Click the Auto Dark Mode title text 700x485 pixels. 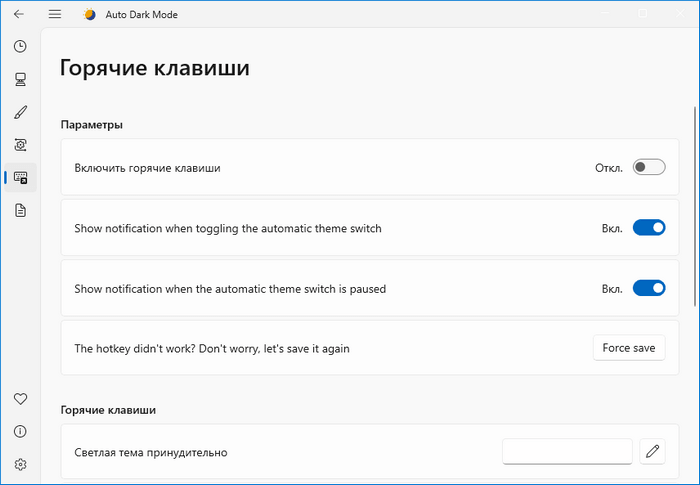pyautogui.click(x=142, y=15)
